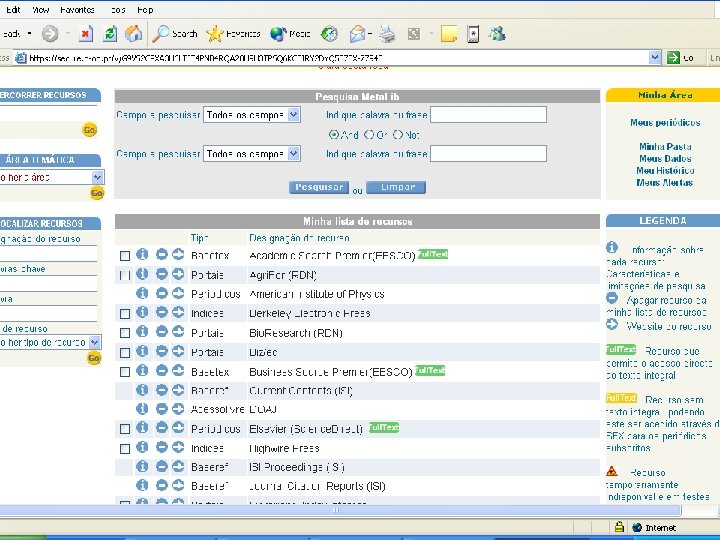Remove AgriFor (RDN) with its minus icon
Image resolution: width=720 pixels, height=540 pixels.
pyautogui.click(x=161, y=274)
